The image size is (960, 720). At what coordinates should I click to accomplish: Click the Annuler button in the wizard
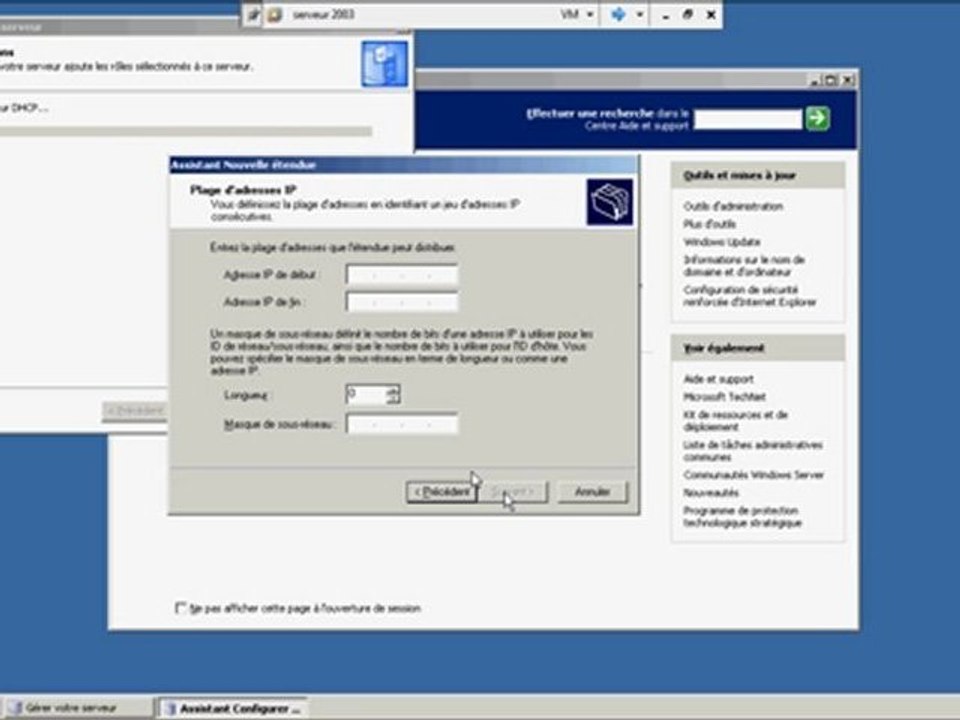(593, 492)
